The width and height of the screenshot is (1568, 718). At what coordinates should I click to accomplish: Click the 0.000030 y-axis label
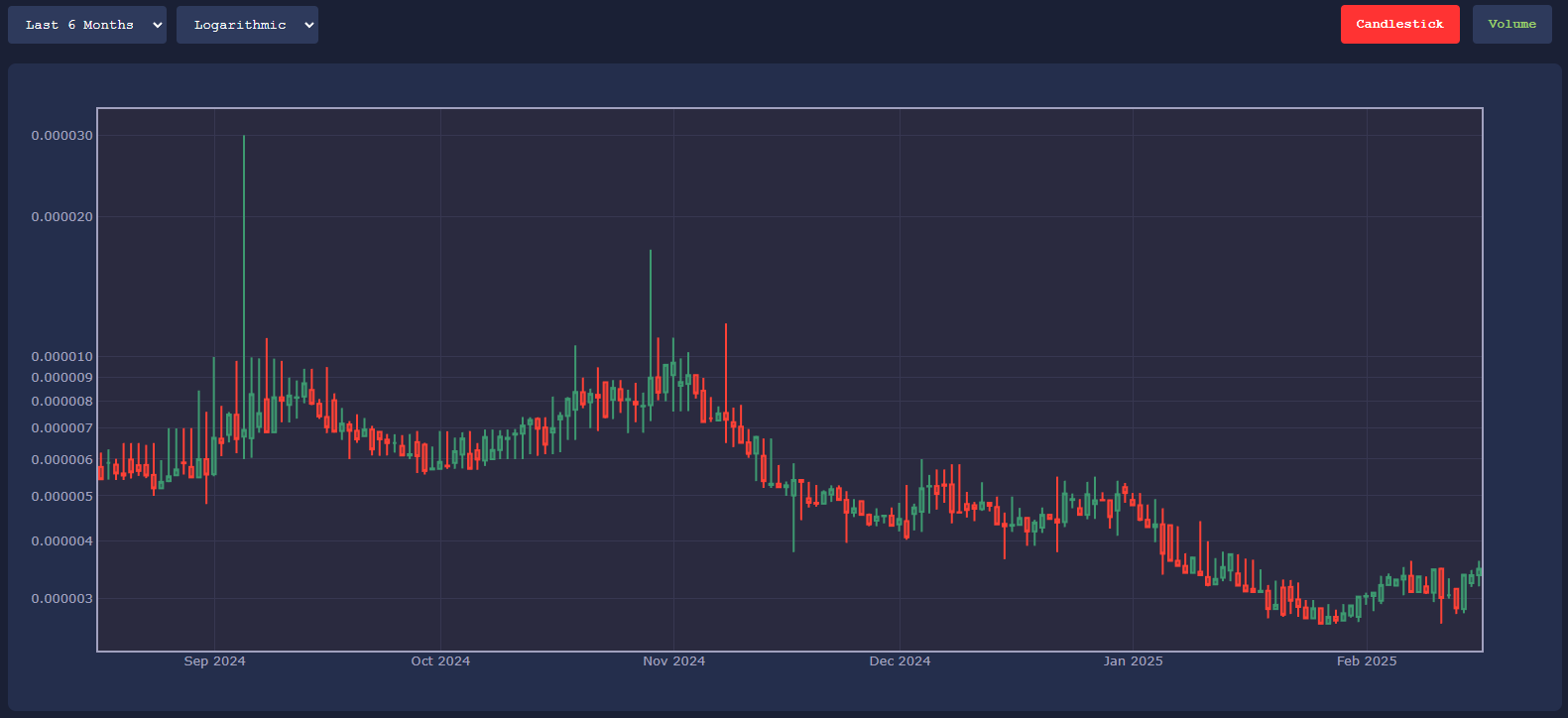coord(62,136)
